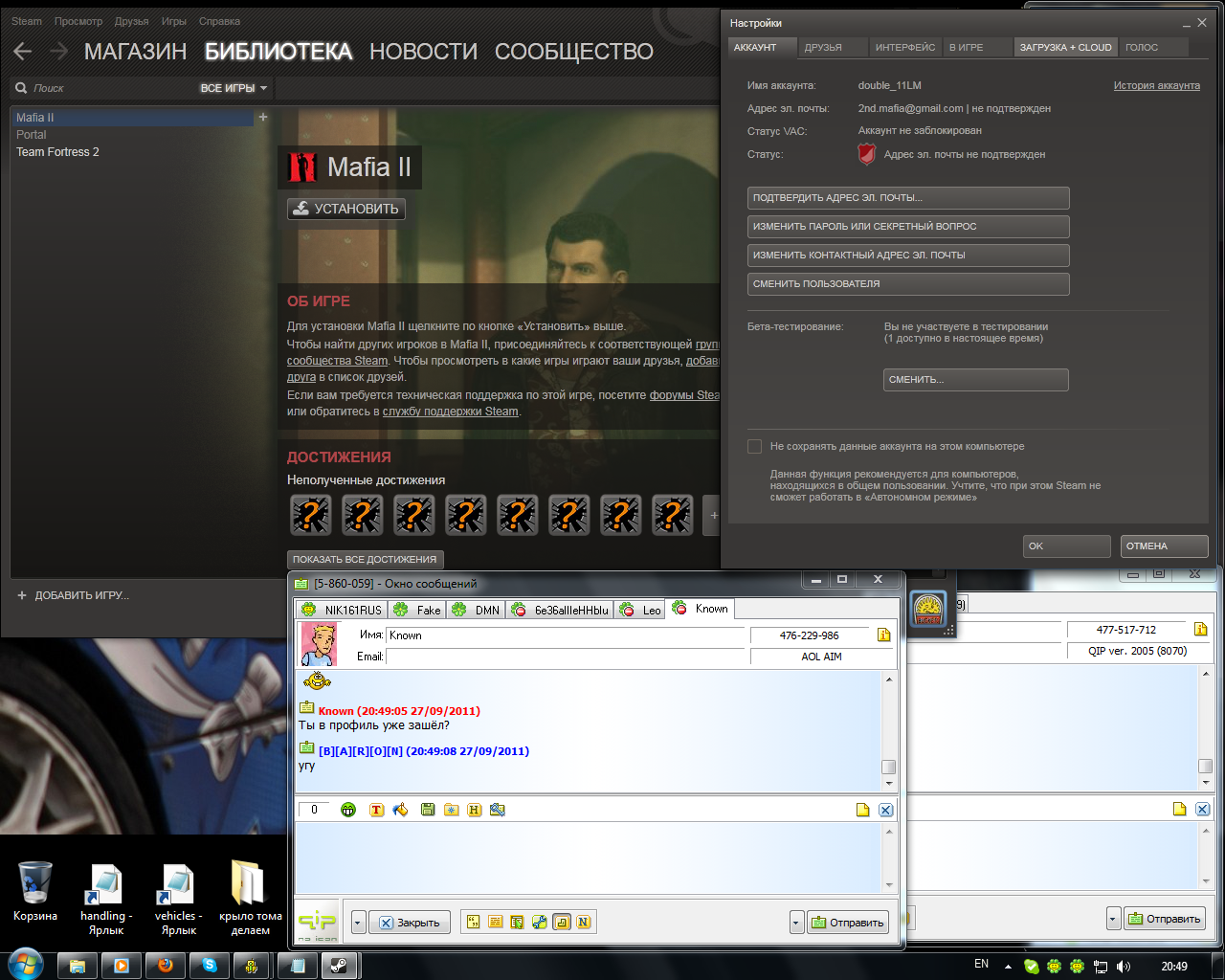The height and width of the screenshot is (980, 1225).
Task: Switch to DMN chat tab
Action: click(x=476, y=610)
